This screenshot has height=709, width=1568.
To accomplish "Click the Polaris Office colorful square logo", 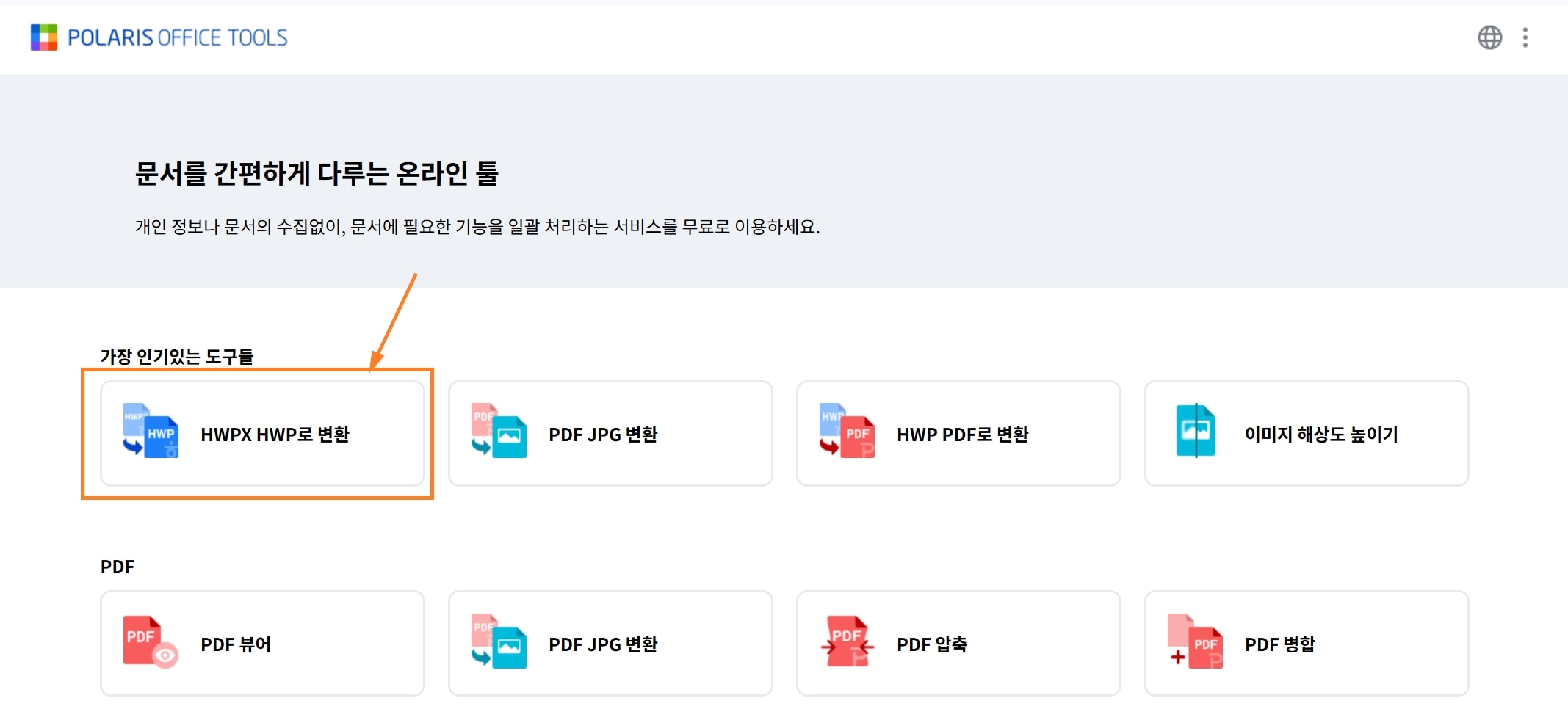I will pos(43,37).
